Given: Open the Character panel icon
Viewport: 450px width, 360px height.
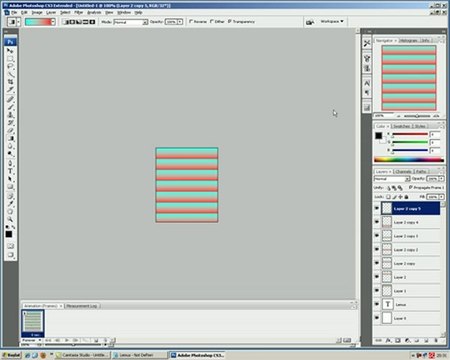Looking at the screenshot, I should (367, 83).
